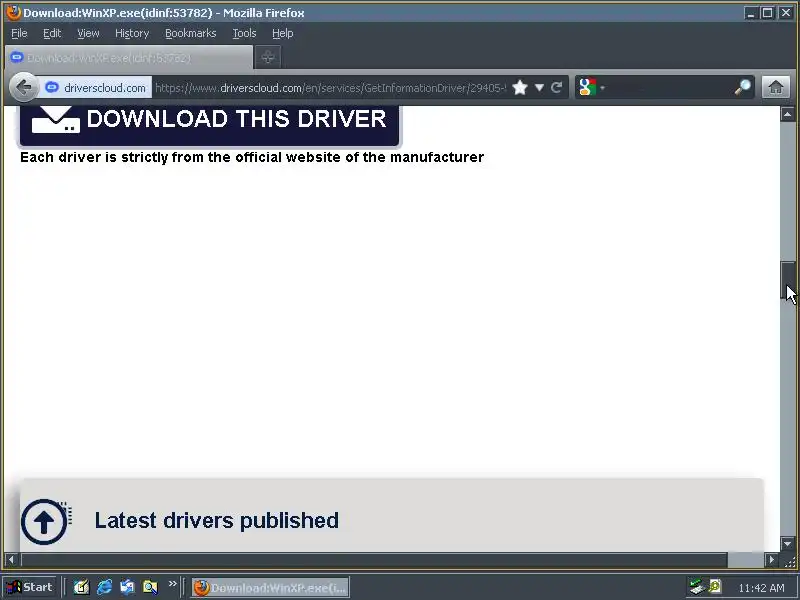
Task: Open the Edit menu
Action: point(52,33)
